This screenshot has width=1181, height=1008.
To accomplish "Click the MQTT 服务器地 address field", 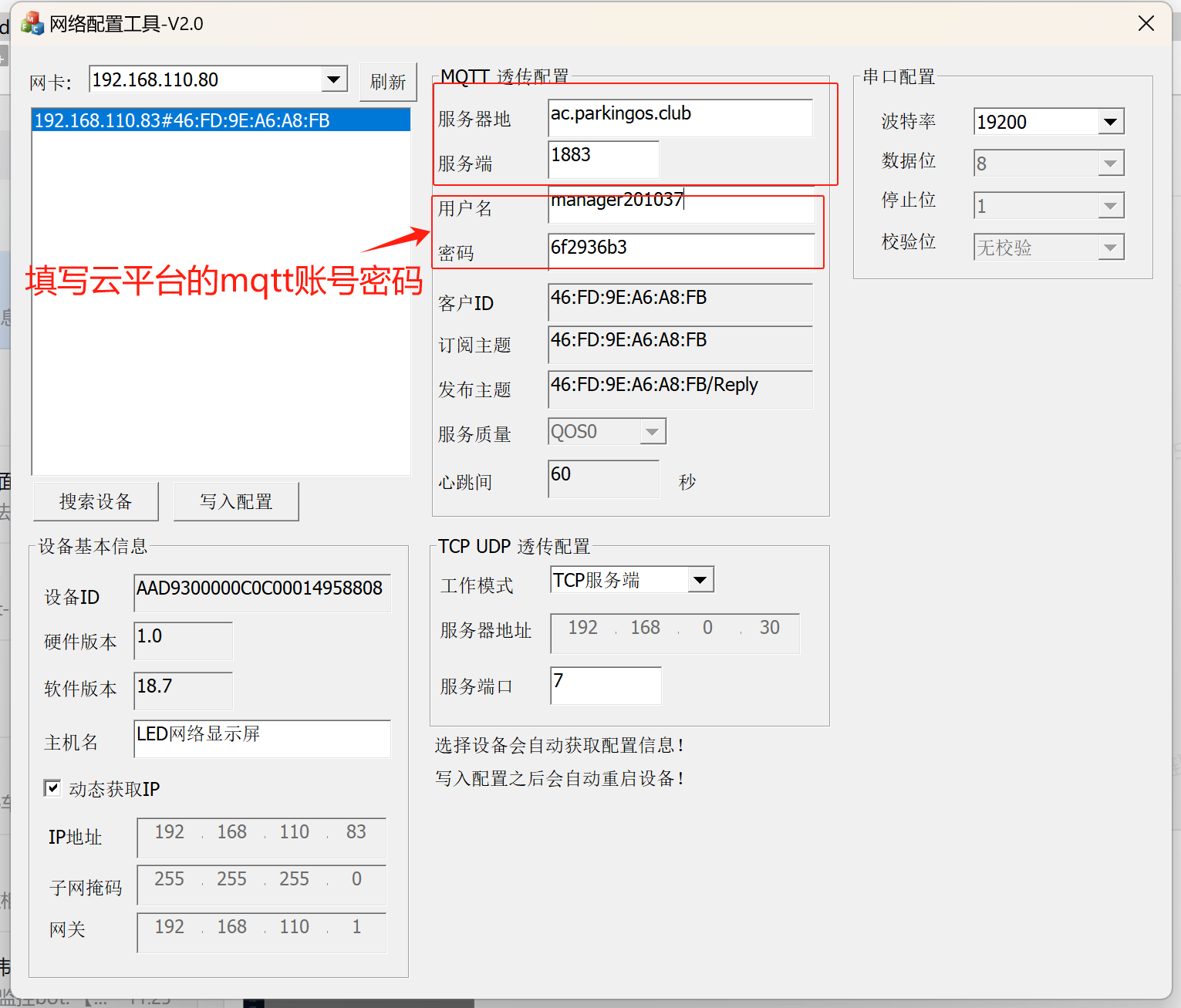I will [680, 118].
